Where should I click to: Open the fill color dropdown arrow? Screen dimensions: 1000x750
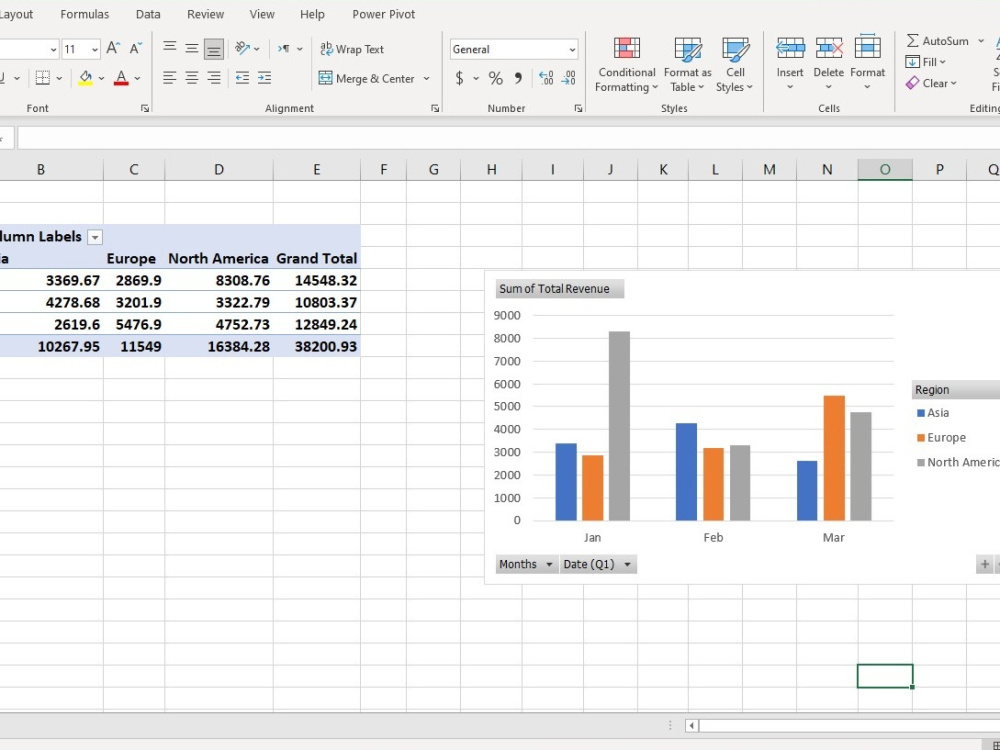pos(101,78)
